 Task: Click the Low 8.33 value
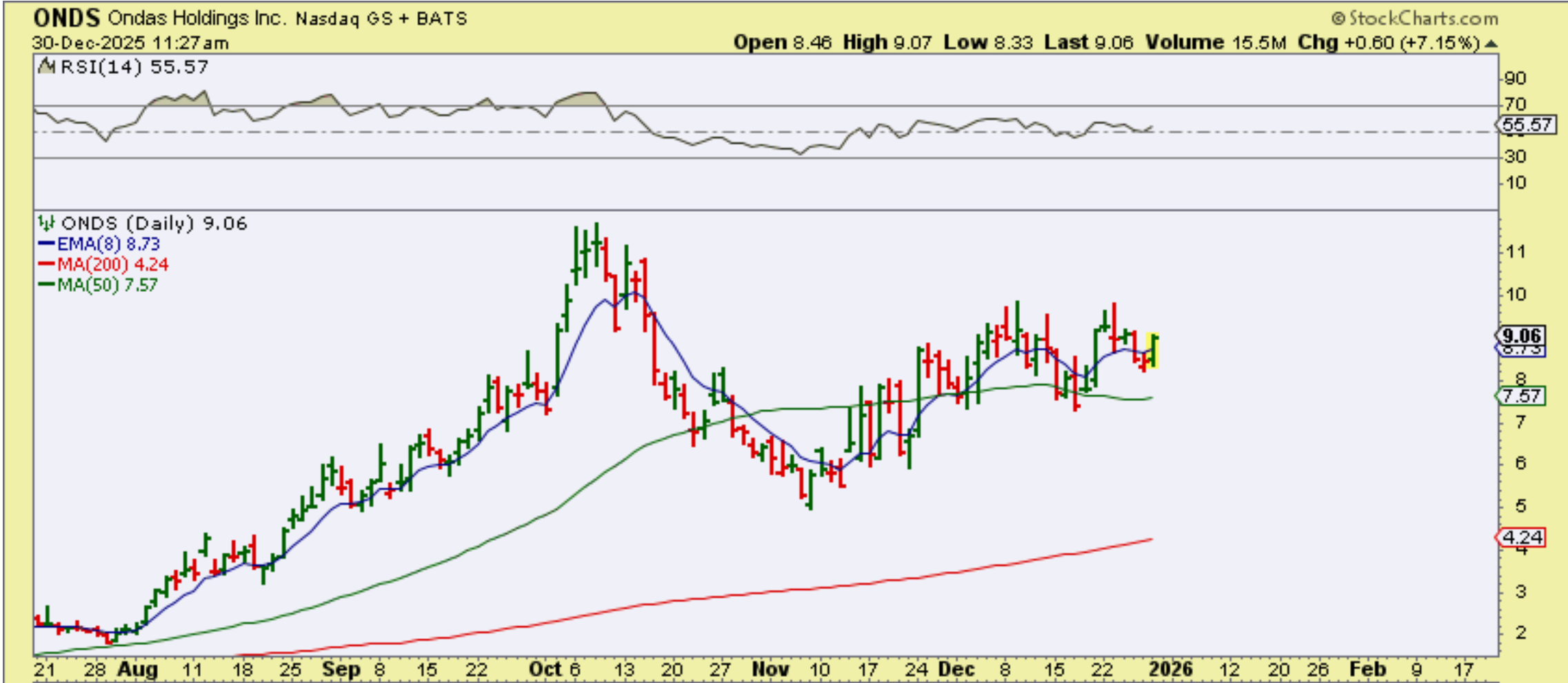[988, 43]
